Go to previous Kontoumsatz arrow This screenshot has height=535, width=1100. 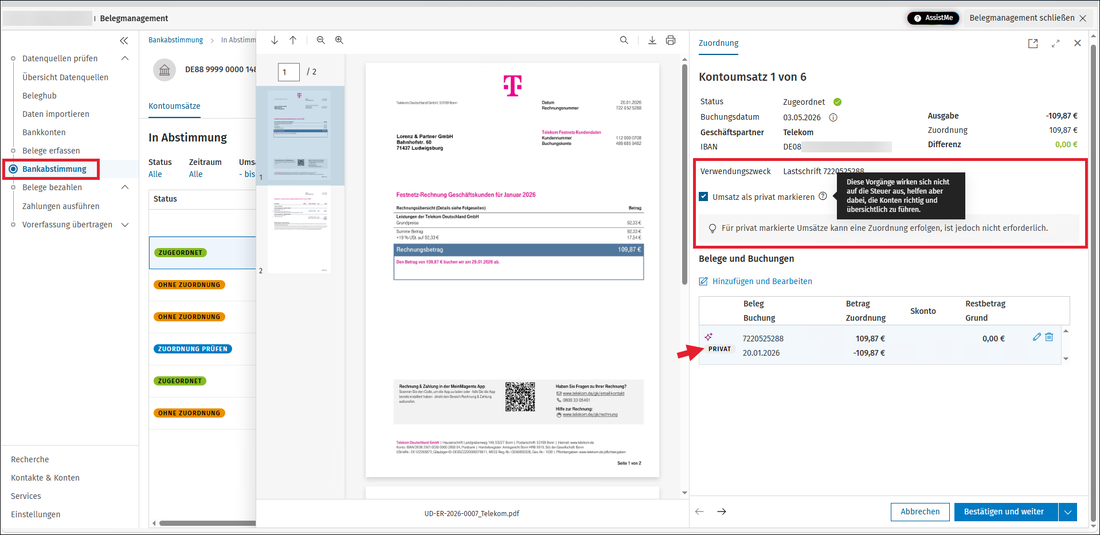click(x=699, y=511)
